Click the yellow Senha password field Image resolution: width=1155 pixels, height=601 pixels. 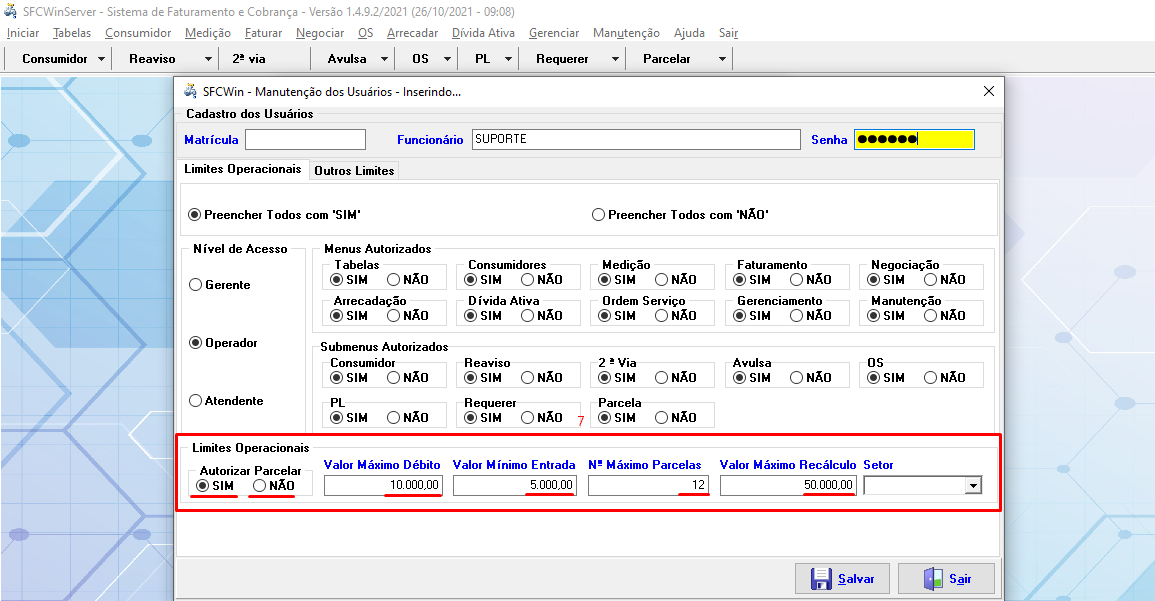pyautogui.click(x=913, y=139)
